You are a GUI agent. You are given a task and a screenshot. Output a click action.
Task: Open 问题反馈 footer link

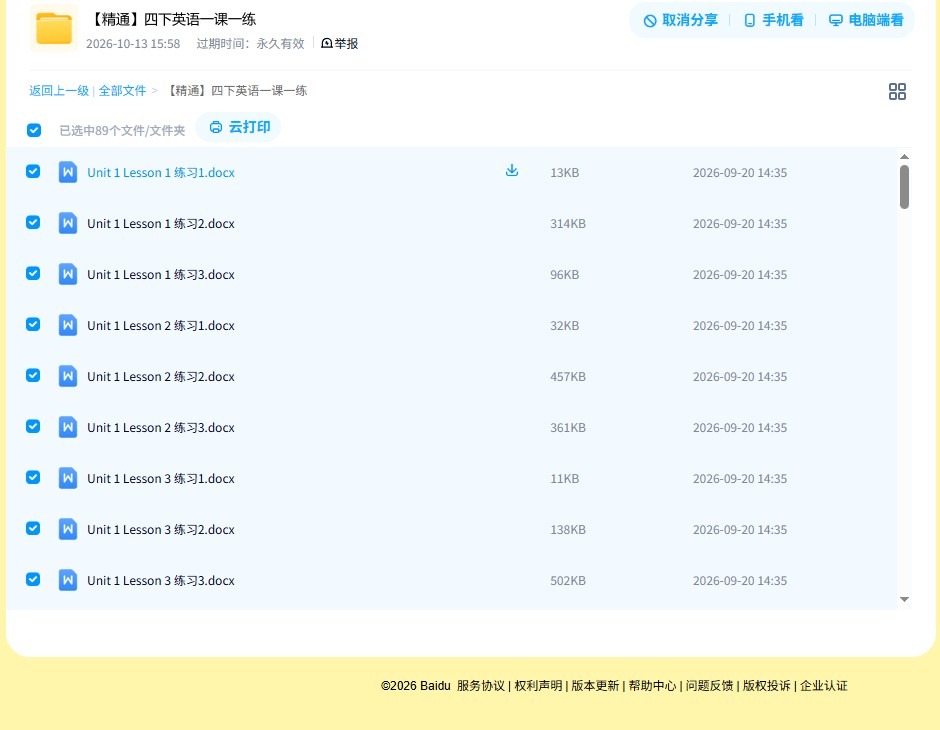709,686
